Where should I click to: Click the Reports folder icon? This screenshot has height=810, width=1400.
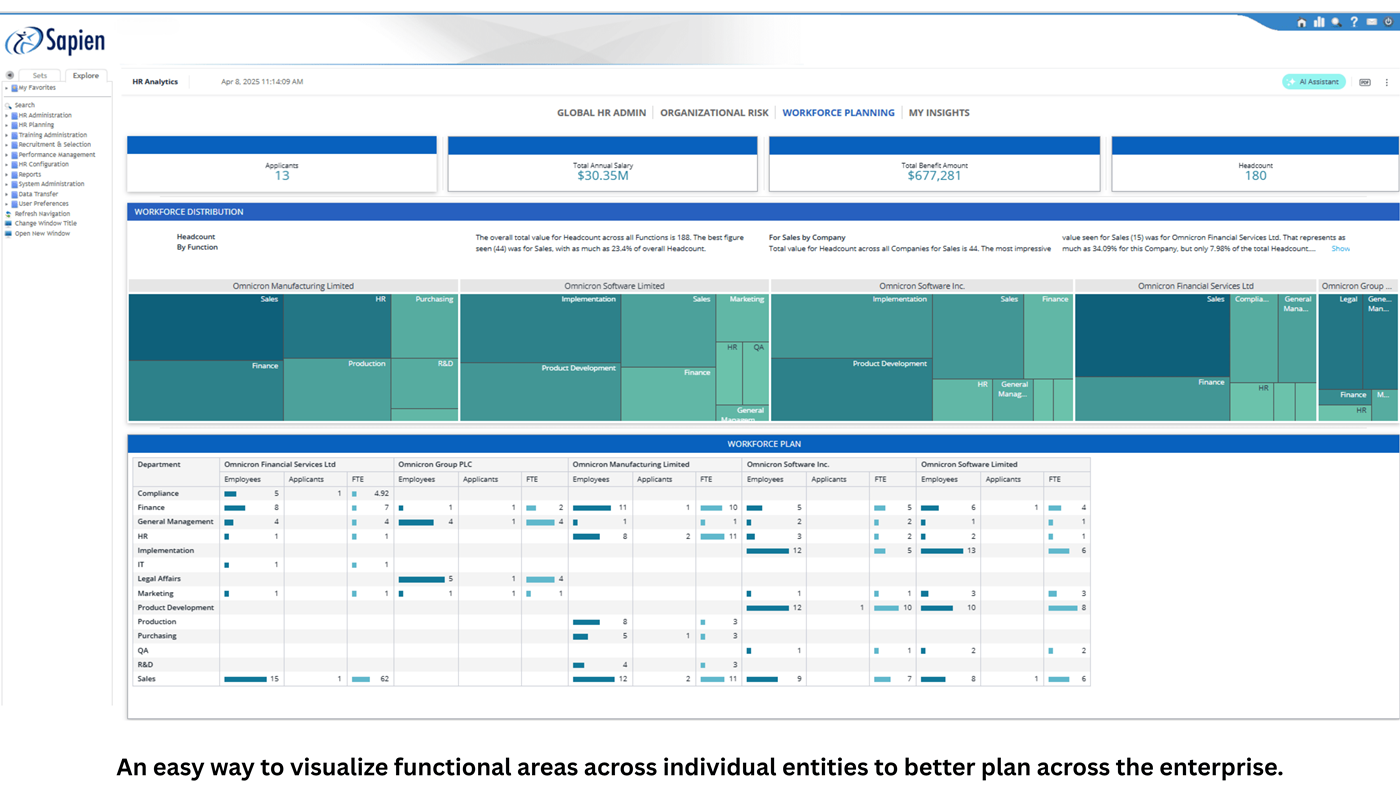[x=14, y=174]
